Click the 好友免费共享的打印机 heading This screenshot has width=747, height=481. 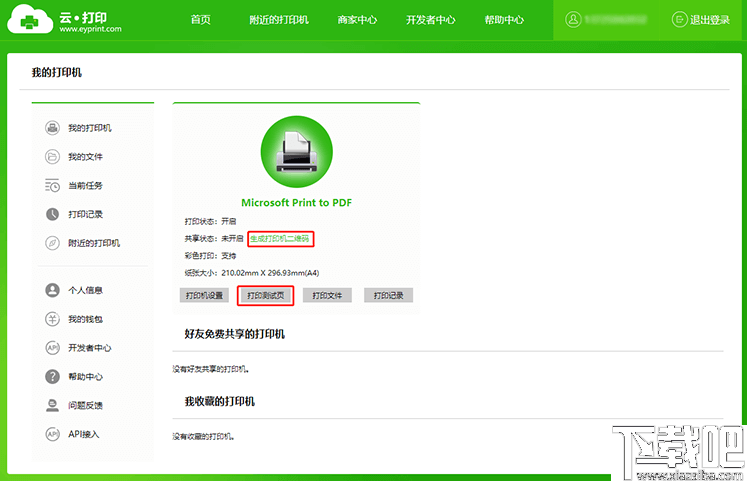(234, 334)
